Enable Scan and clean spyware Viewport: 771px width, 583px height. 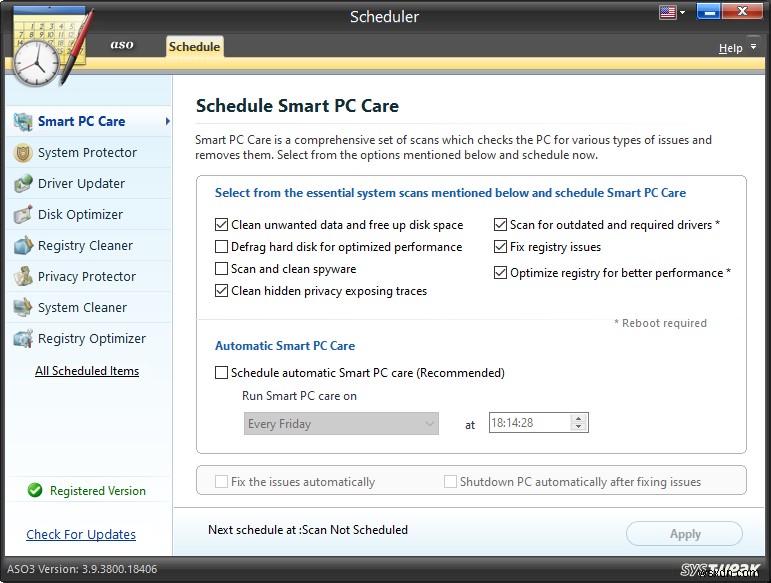coord(221,269)
